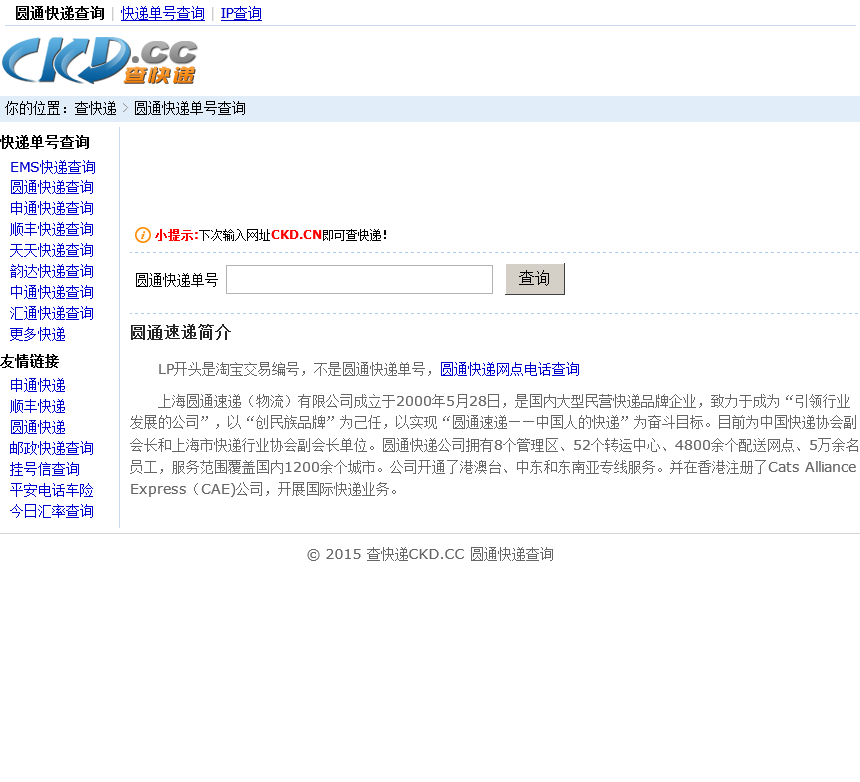Image resolution: width=860 pixels, height=782 pixels.
Task: Open 顺丰快递查询 sidebar link
Action: (x=52, y=229)
